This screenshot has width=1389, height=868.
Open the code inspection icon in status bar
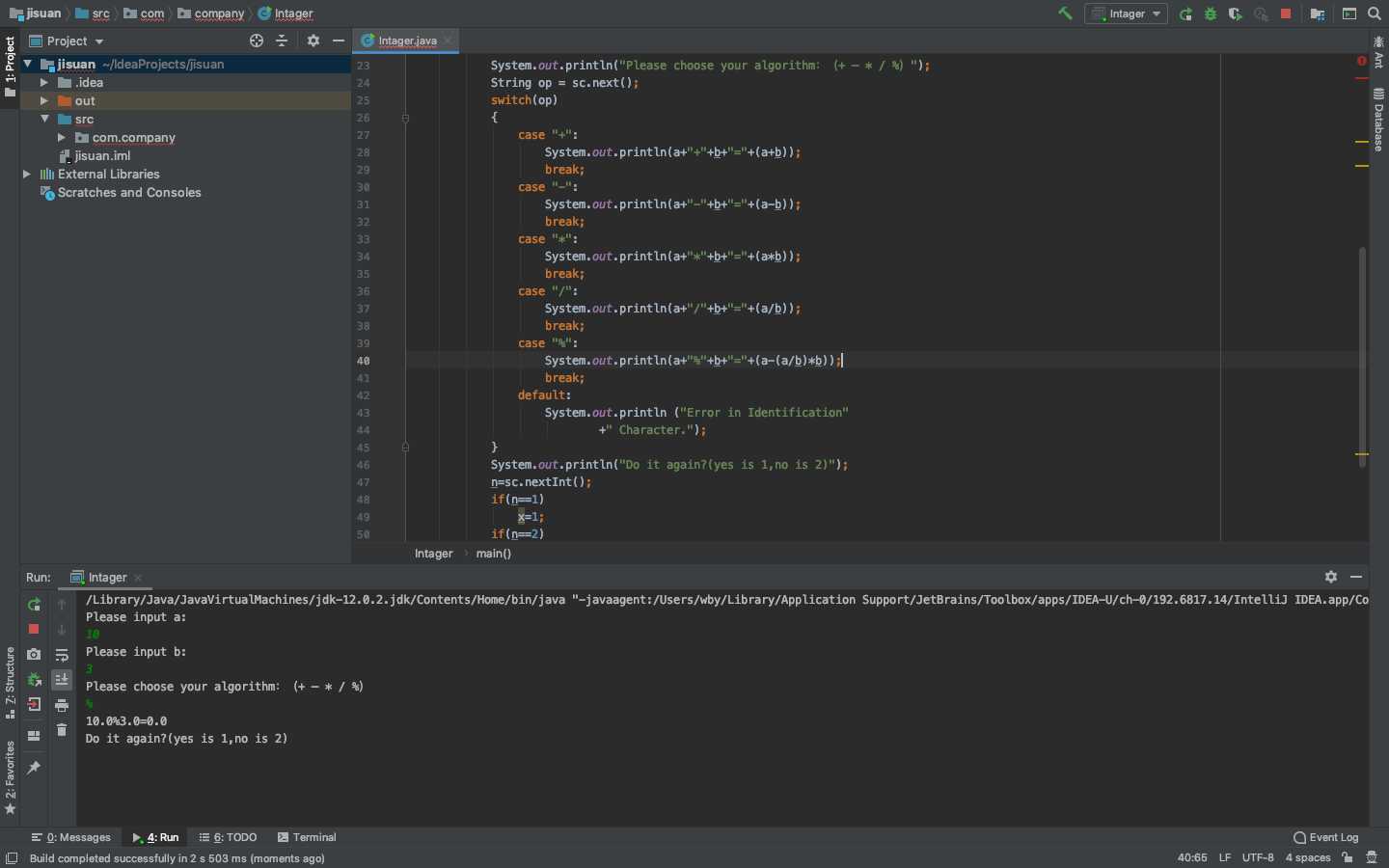(x=1372, y=857)
